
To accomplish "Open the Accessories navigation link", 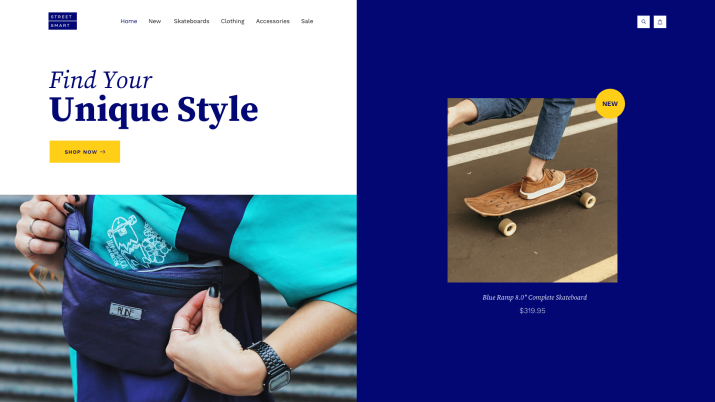I will (273, 21).
